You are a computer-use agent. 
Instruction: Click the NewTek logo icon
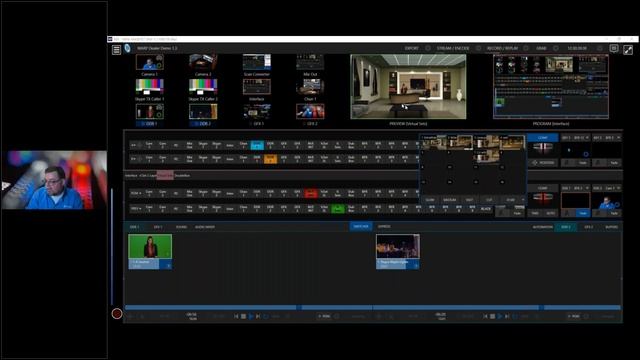pyautogui.click(x=127, y=49)
